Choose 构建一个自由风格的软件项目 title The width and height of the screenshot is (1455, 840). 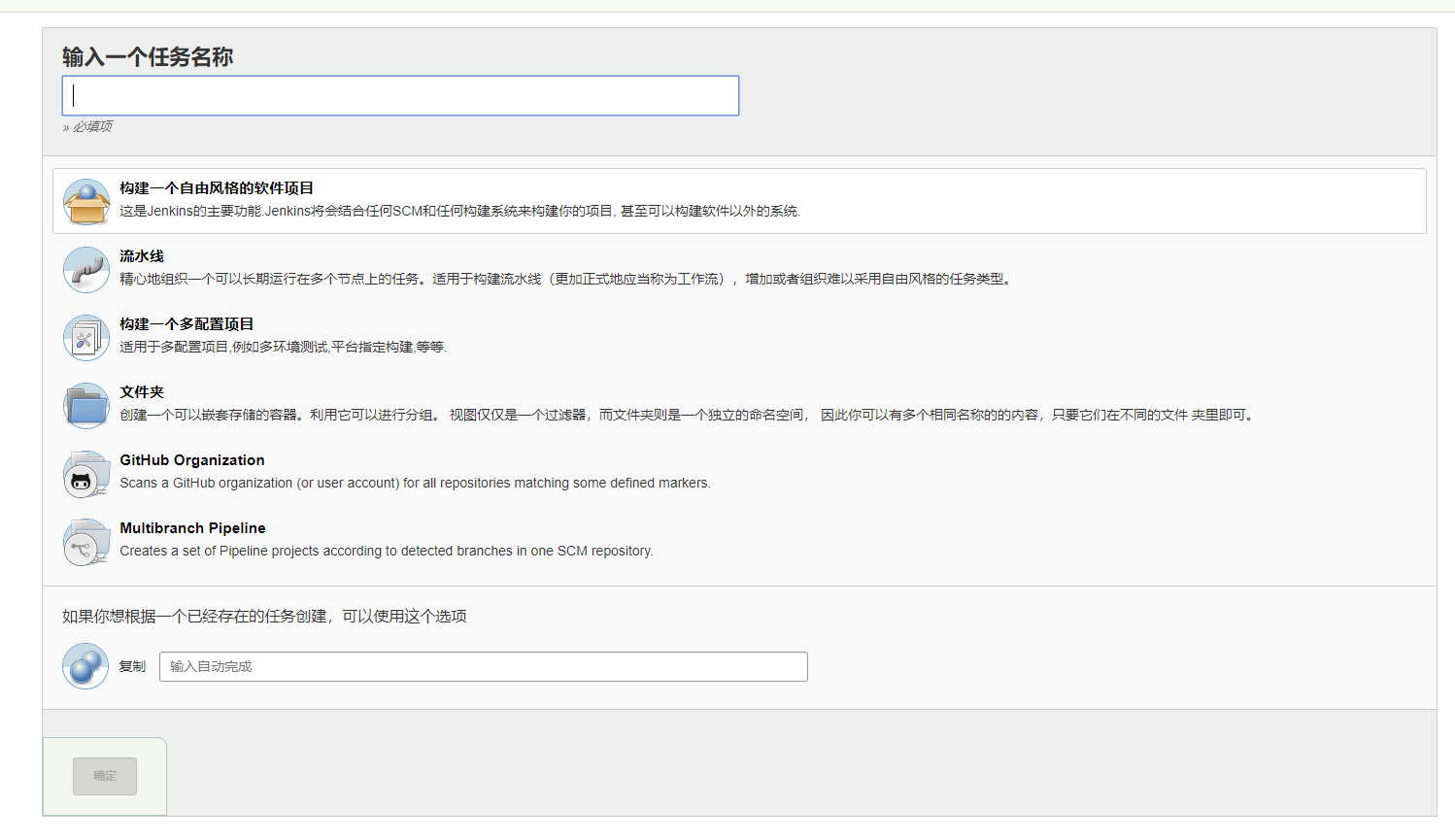click(217, 188)
